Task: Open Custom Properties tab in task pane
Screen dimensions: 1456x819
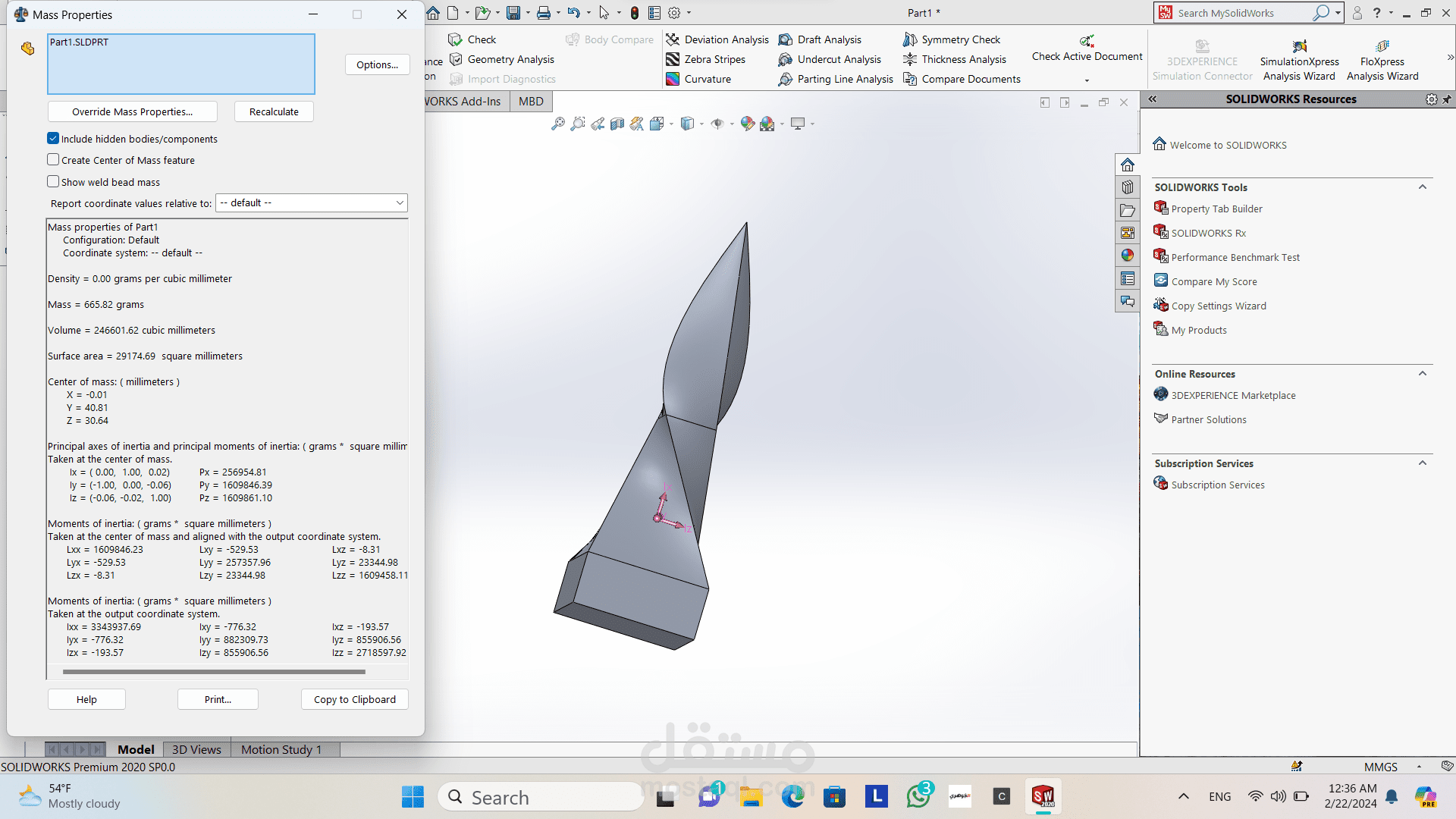Action: tap(1128, 278)
